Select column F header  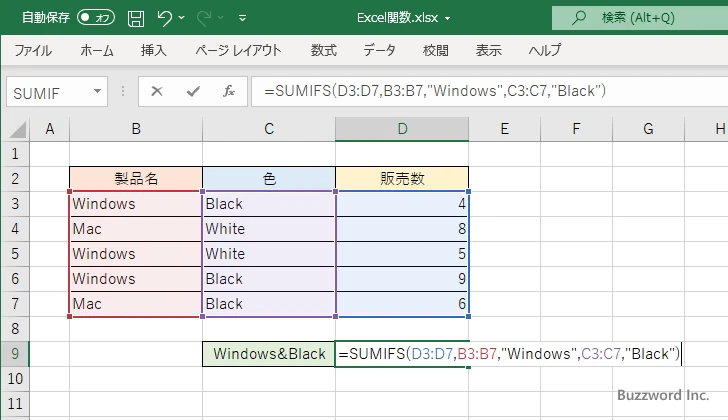pos(576,129)
